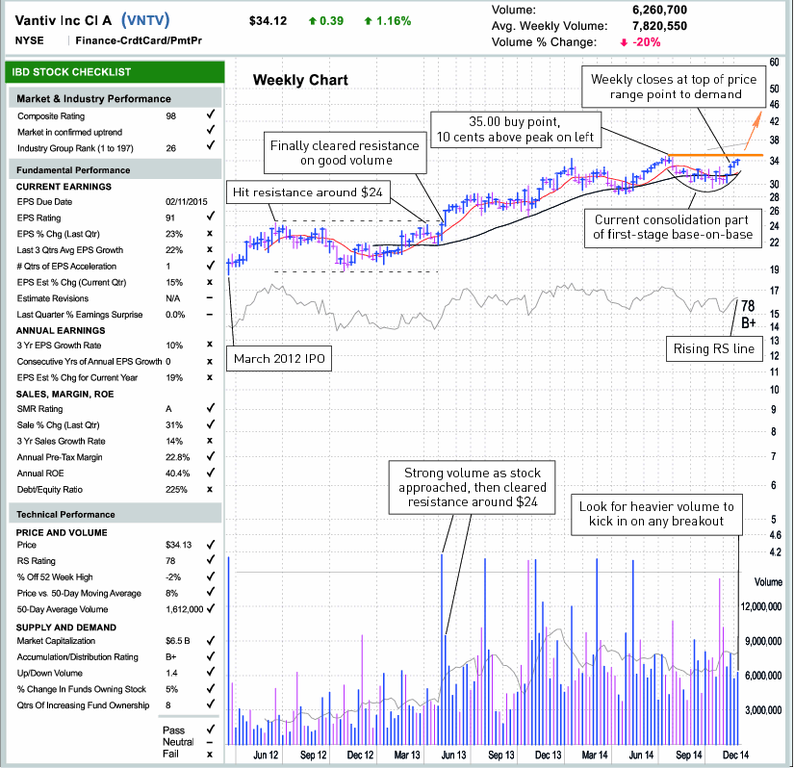Image resolution: width=794 pixels, height=768 pixels.
Task: Click the Hit resistance around $24 annotation
Action: tap(308, 192)
